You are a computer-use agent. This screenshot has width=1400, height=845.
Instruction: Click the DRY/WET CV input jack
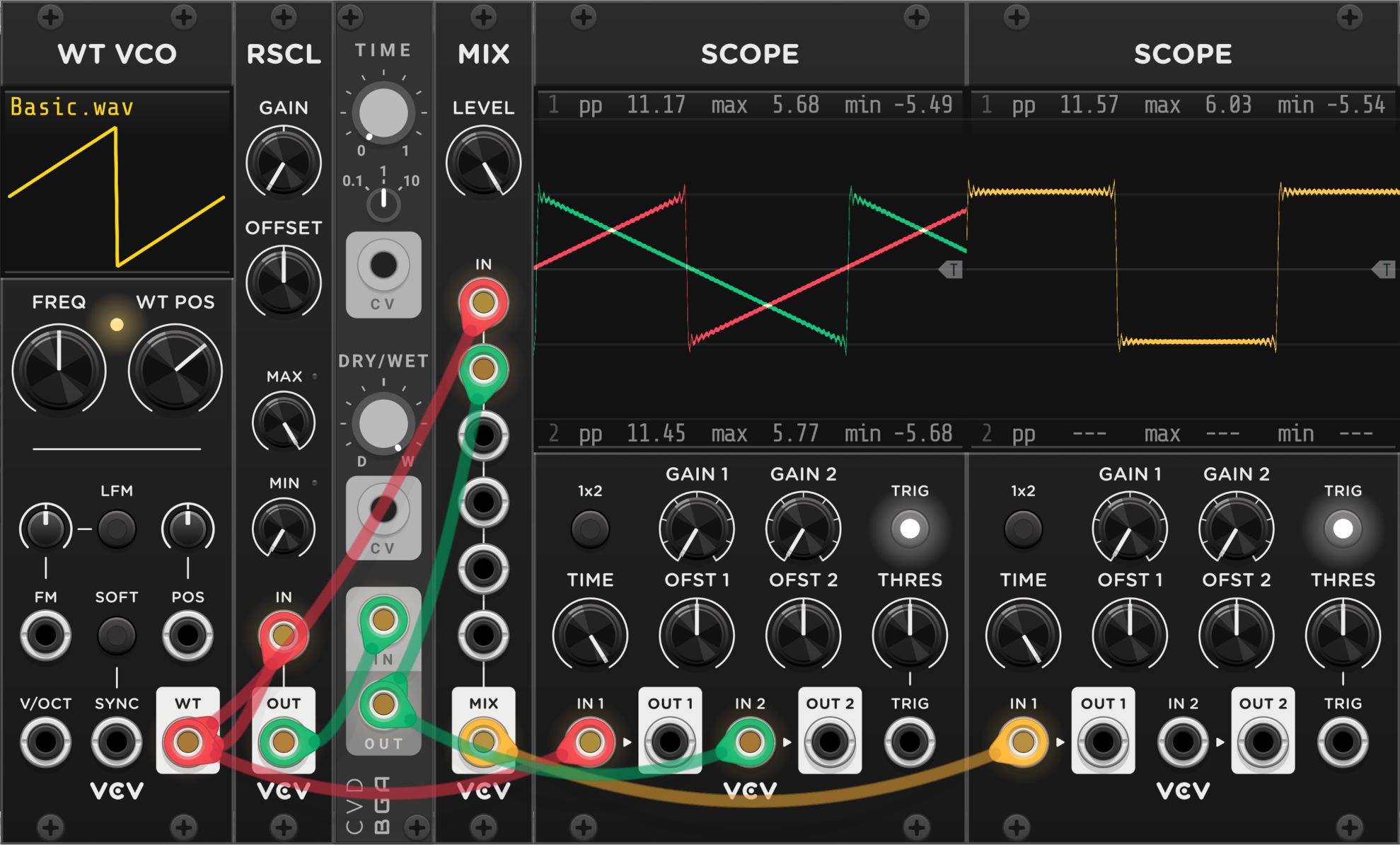(383, 509)
